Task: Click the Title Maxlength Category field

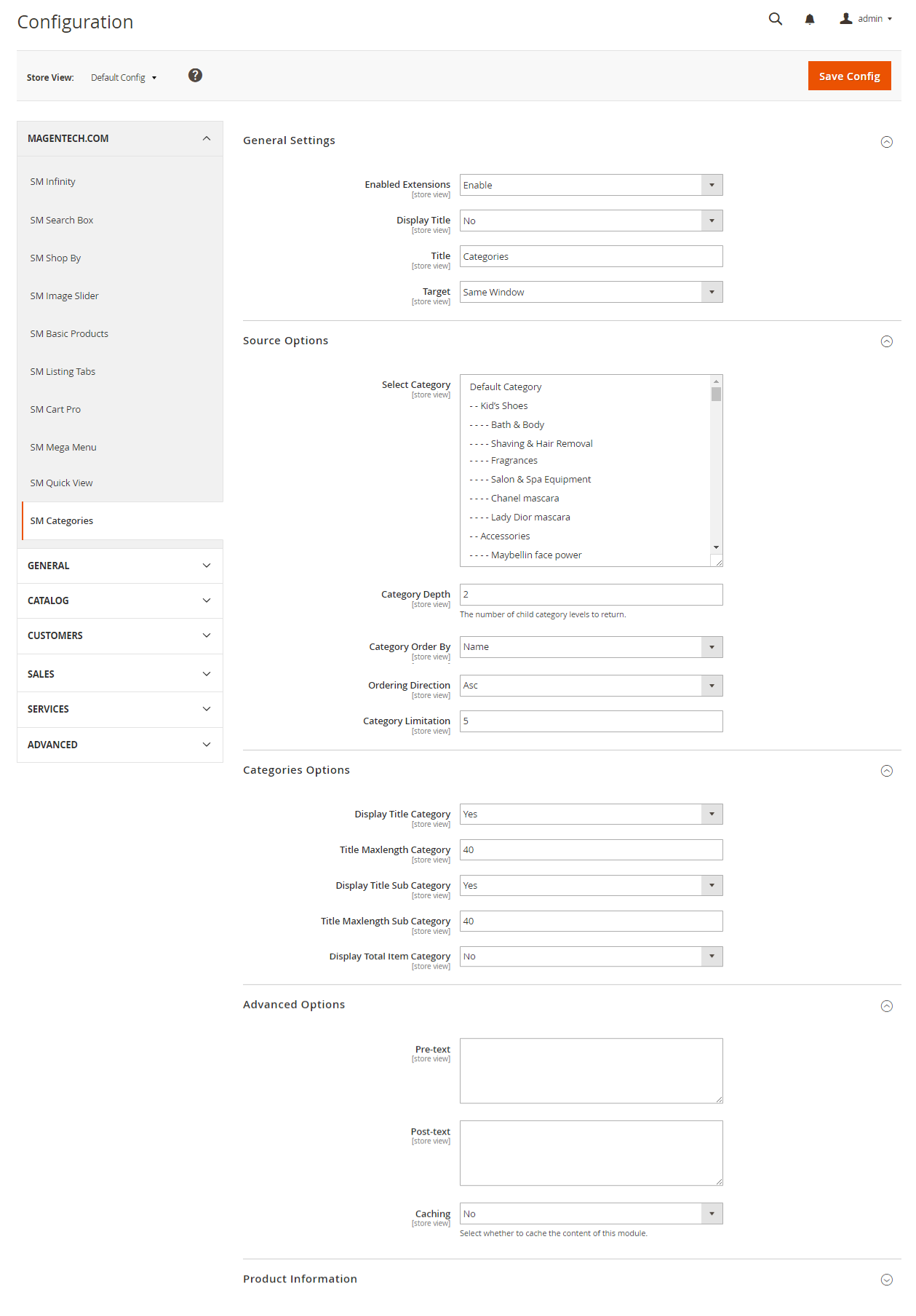Action: (591, 850)
